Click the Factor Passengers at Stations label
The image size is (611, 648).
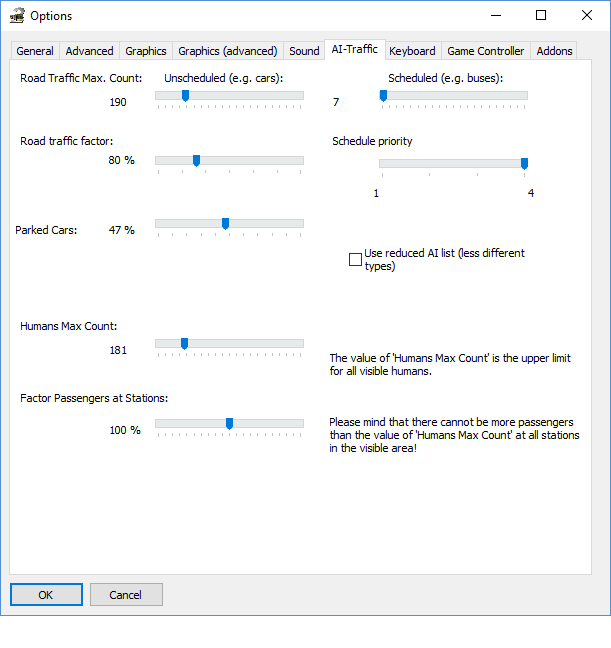point(94,398)
